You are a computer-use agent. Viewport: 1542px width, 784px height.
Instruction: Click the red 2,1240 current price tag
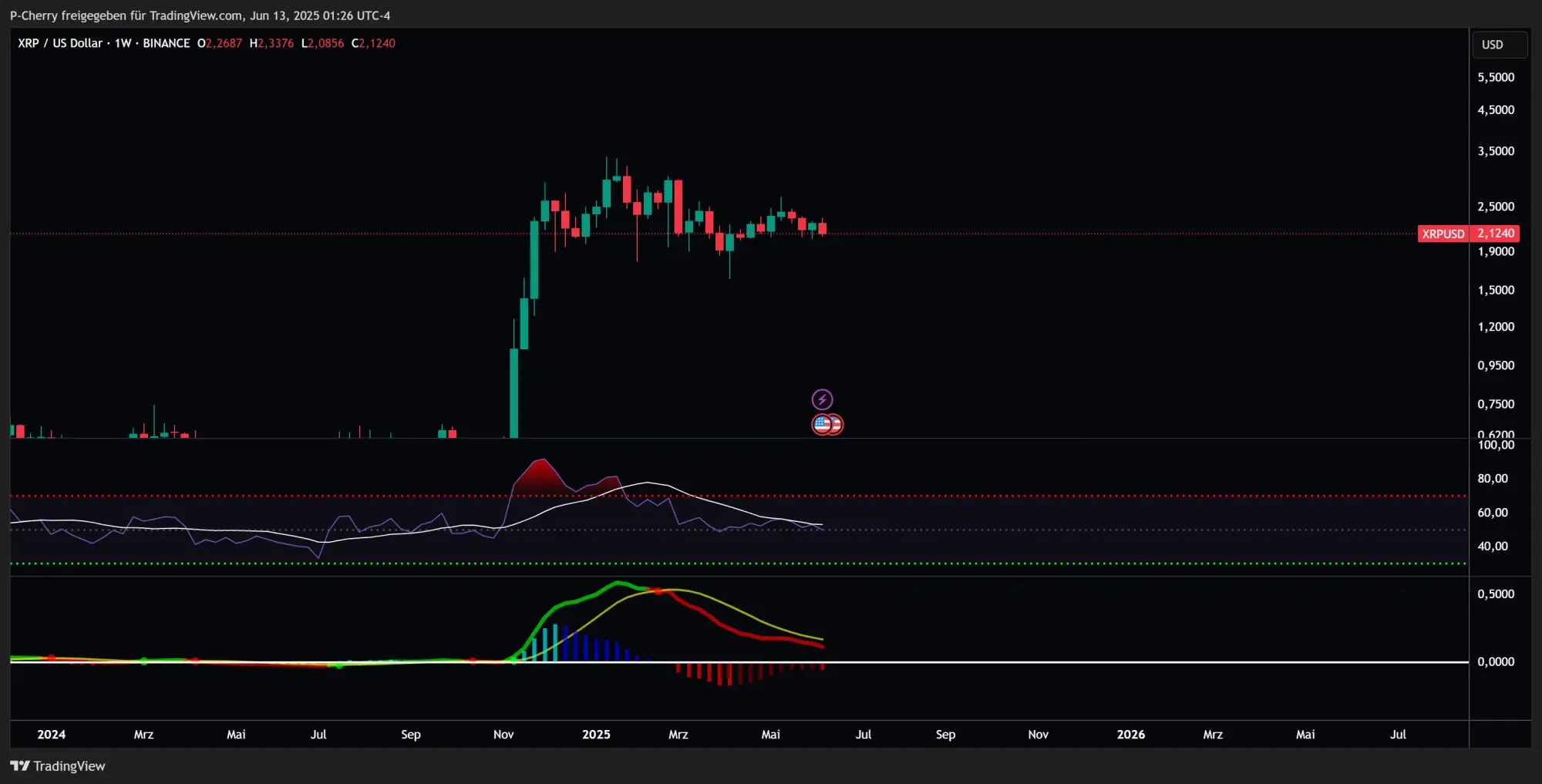pos(1496,233)
